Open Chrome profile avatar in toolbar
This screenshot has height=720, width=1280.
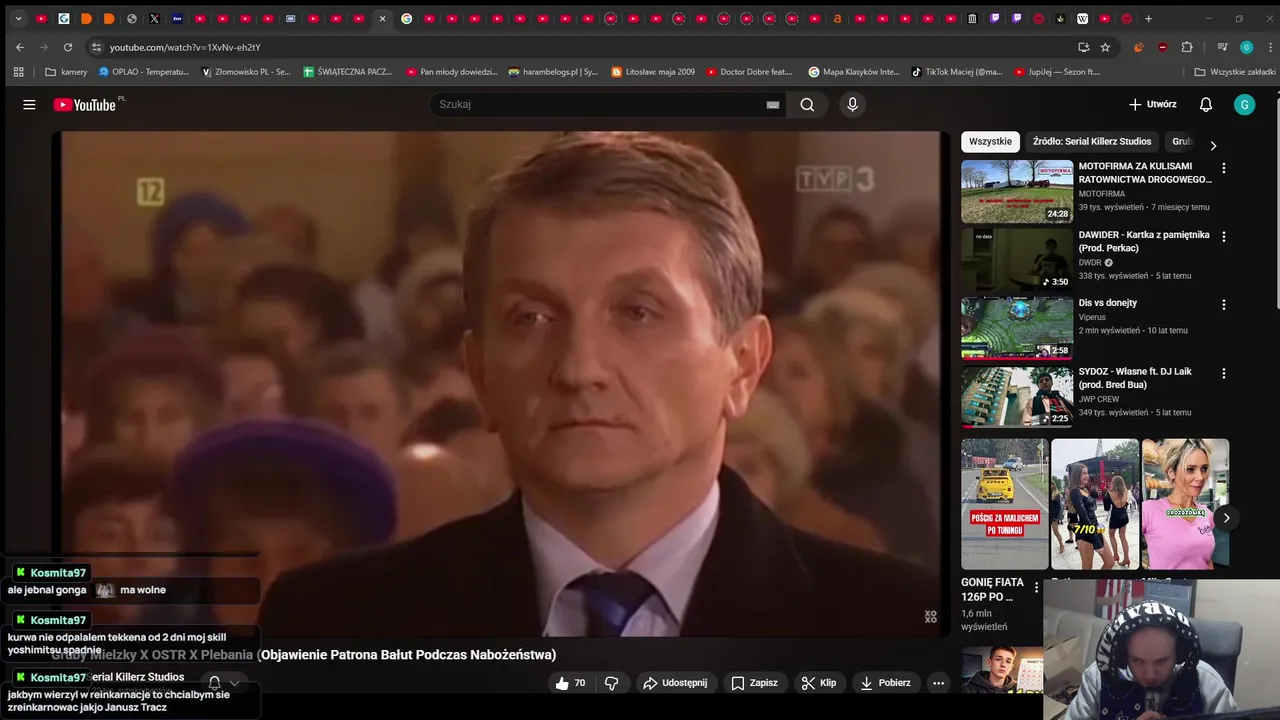(x=1246, y=47)
